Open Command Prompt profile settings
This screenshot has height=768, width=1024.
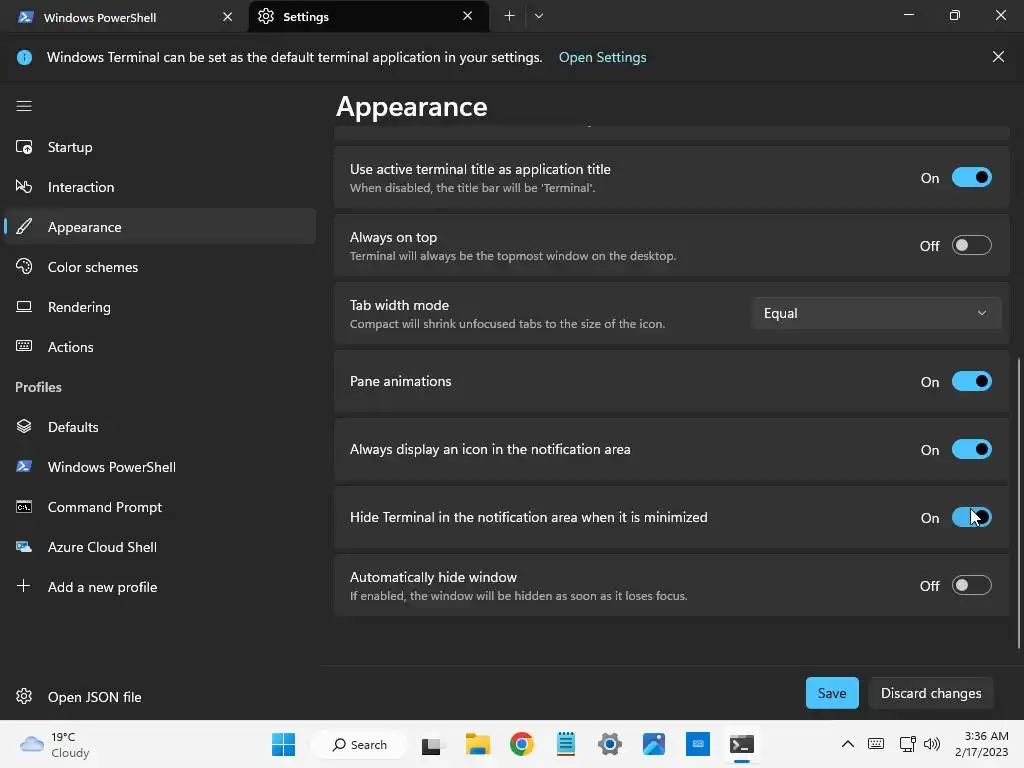[160, 507]
